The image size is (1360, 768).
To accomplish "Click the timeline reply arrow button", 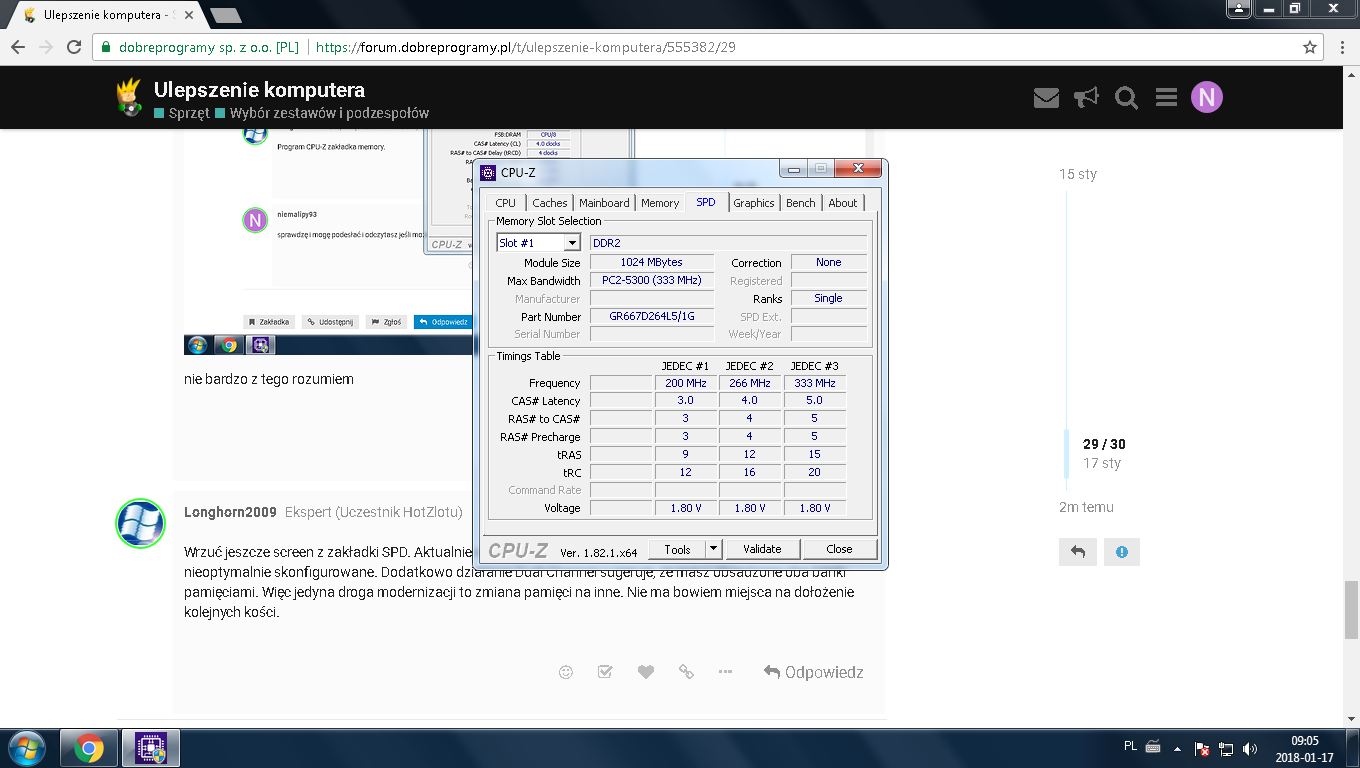I will (x=1078, y=552).
